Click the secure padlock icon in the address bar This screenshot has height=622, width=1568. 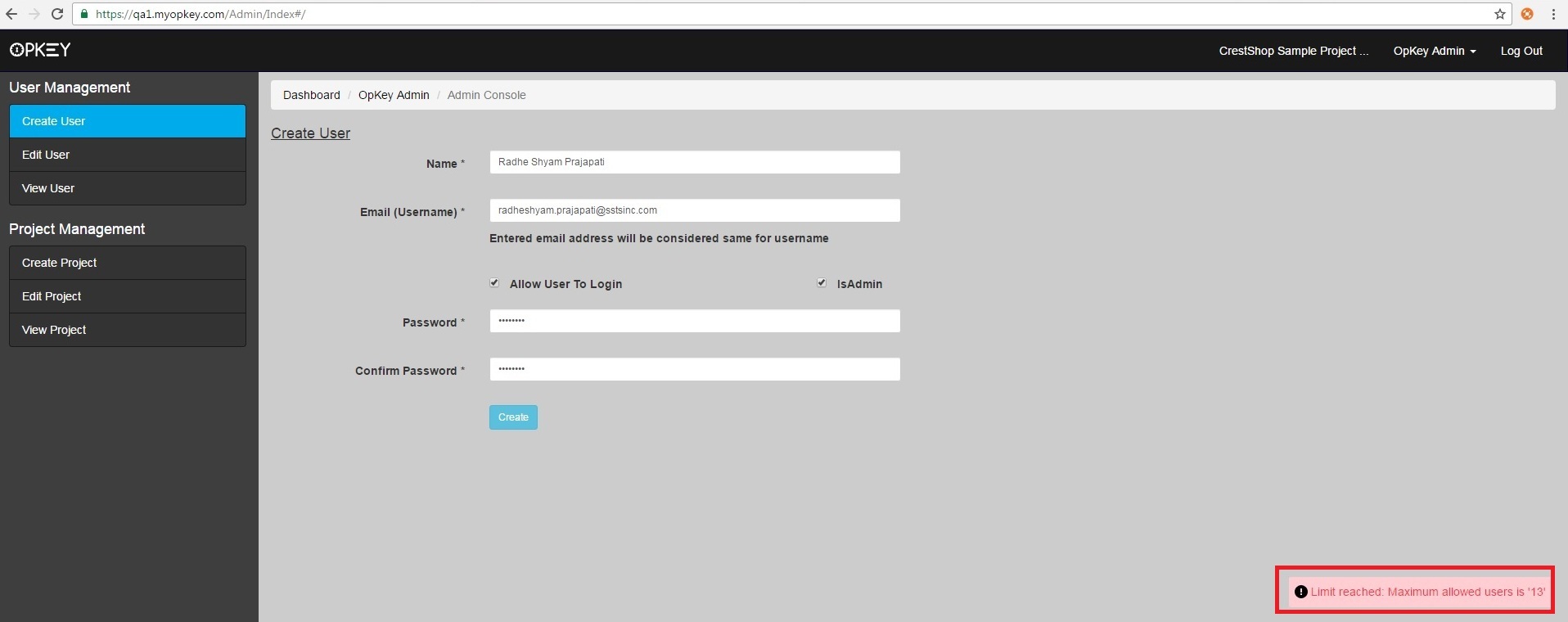coord(84,14)
